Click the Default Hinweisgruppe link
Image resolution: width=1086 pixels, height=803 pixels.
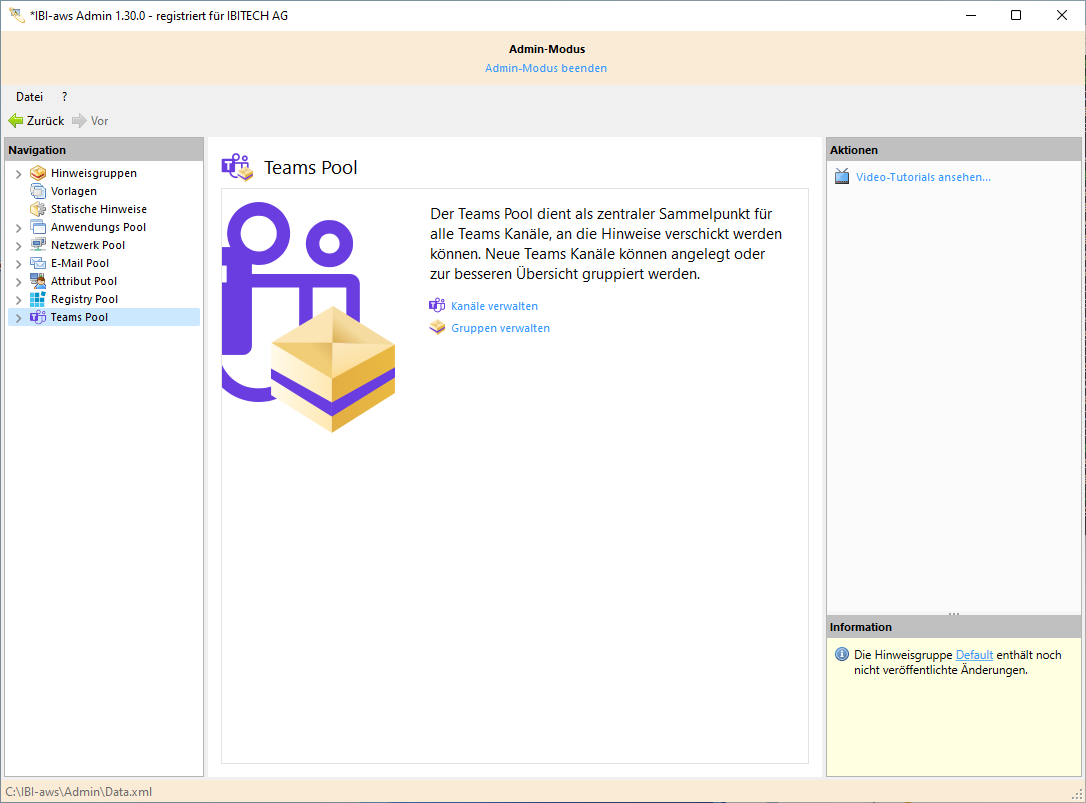(974, 655)
